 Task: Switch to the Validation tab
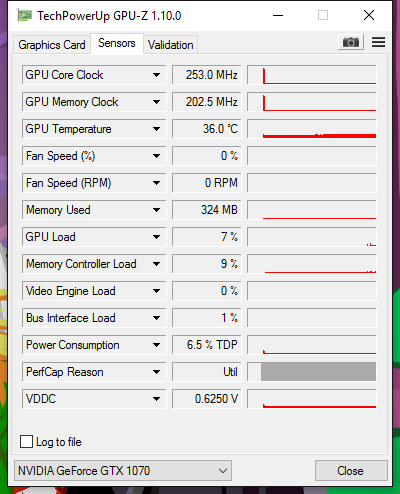coord(171,45)
